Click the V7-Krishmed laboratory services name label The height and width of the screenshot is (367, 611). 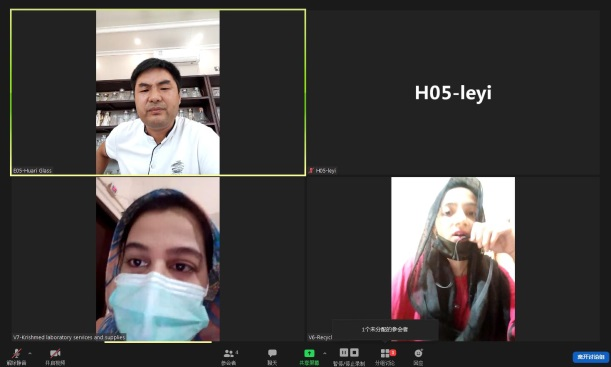pyautogui.click(x=69, y=337)
